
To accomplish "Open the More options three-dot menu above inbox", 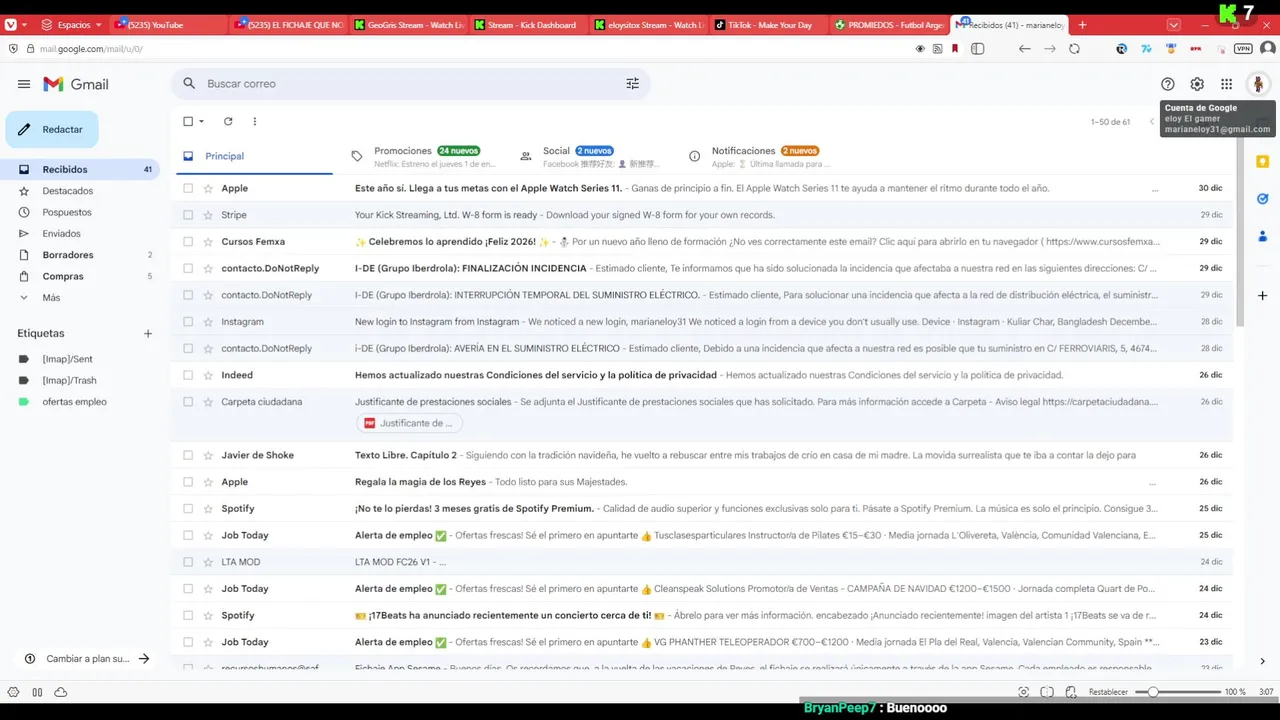I will [x=254, y=121].
